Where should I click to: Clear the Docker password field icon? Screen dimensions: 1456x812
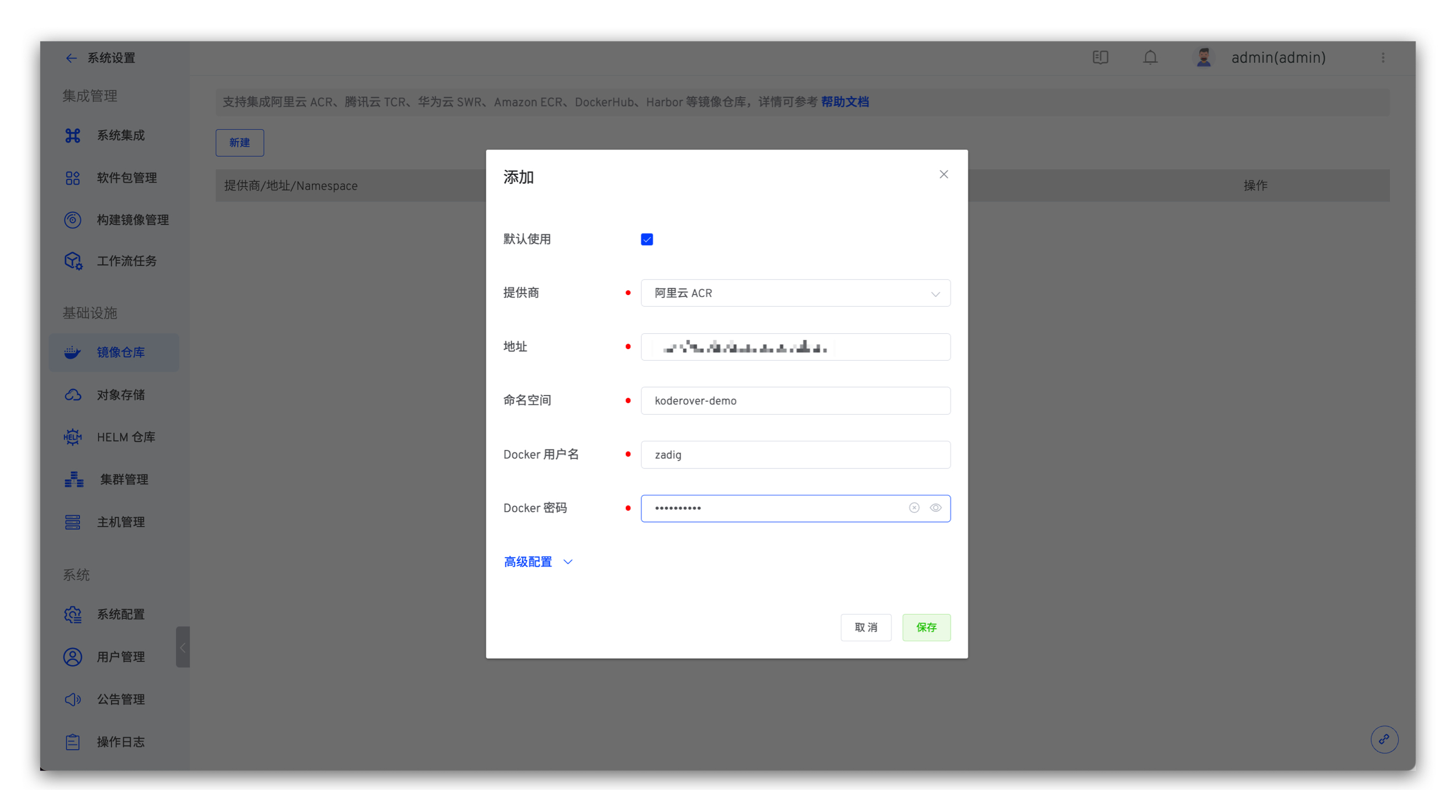(914, 507)
